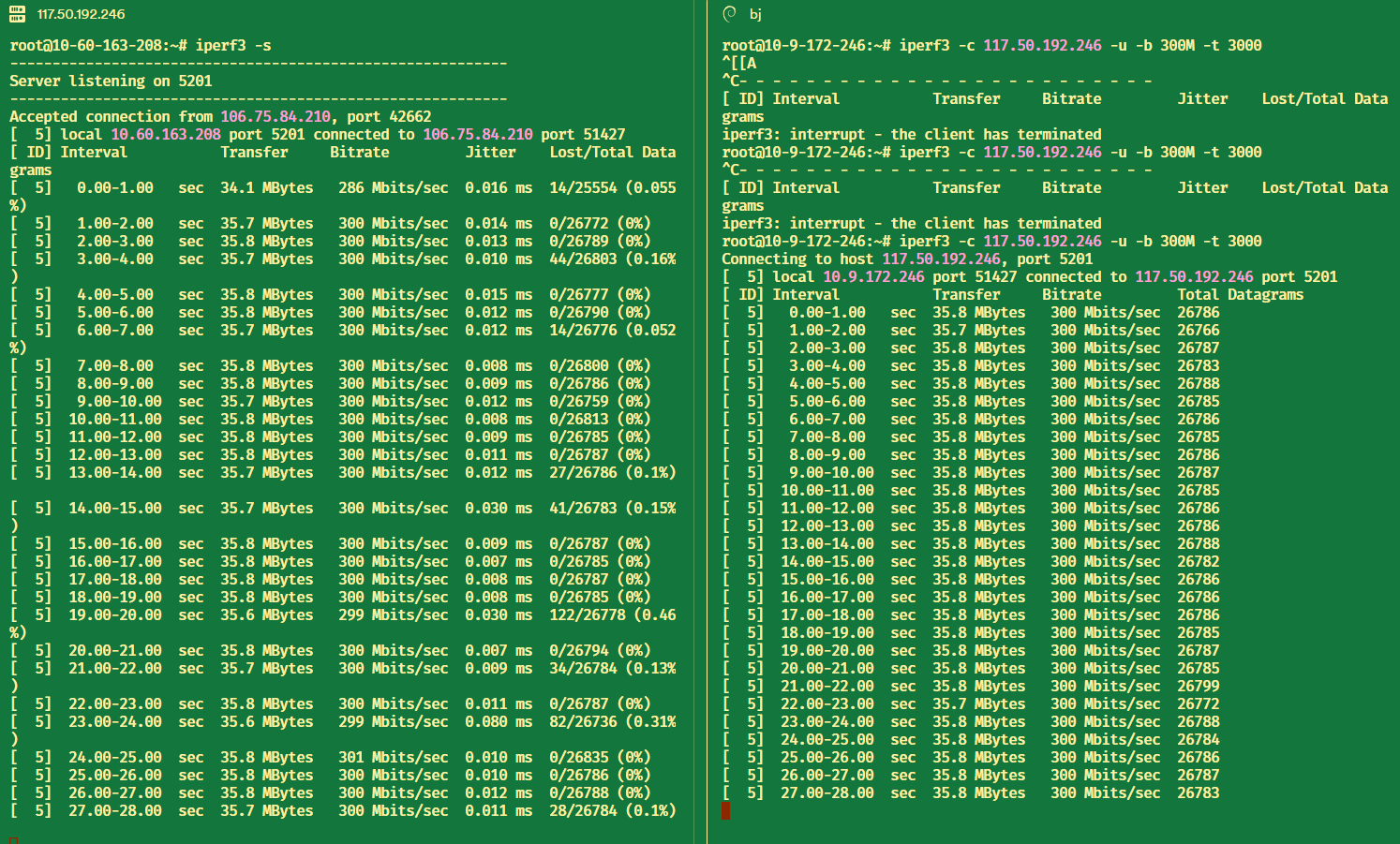The width and height of the screenshot is (1400, 844).
Task: Click the Bitrate column header in right pane
Action: [1071, 293]
